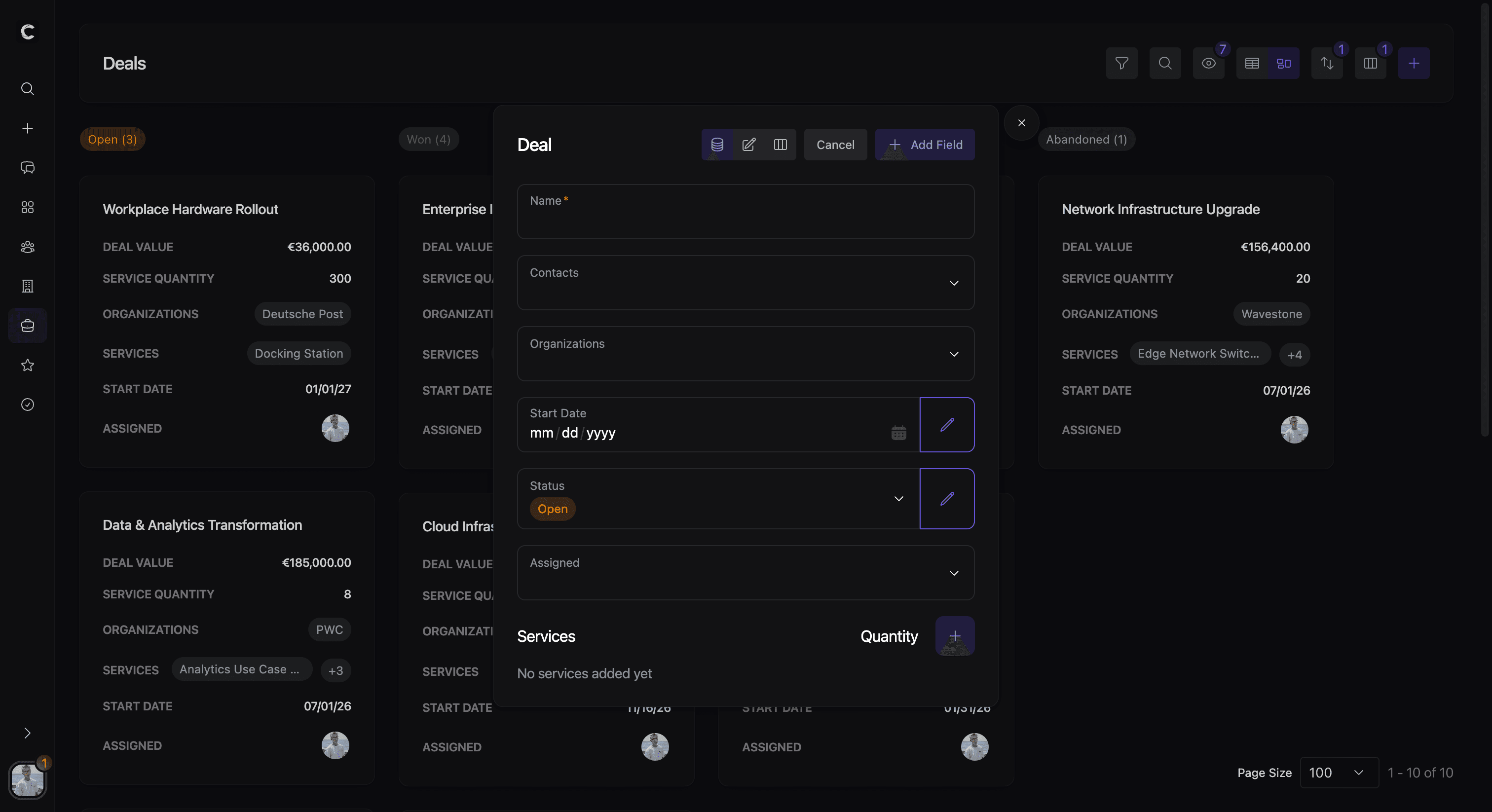The image size is (1492, 812).
Task: Open the filter icon in Deals toolbar
Action: 1121,63
